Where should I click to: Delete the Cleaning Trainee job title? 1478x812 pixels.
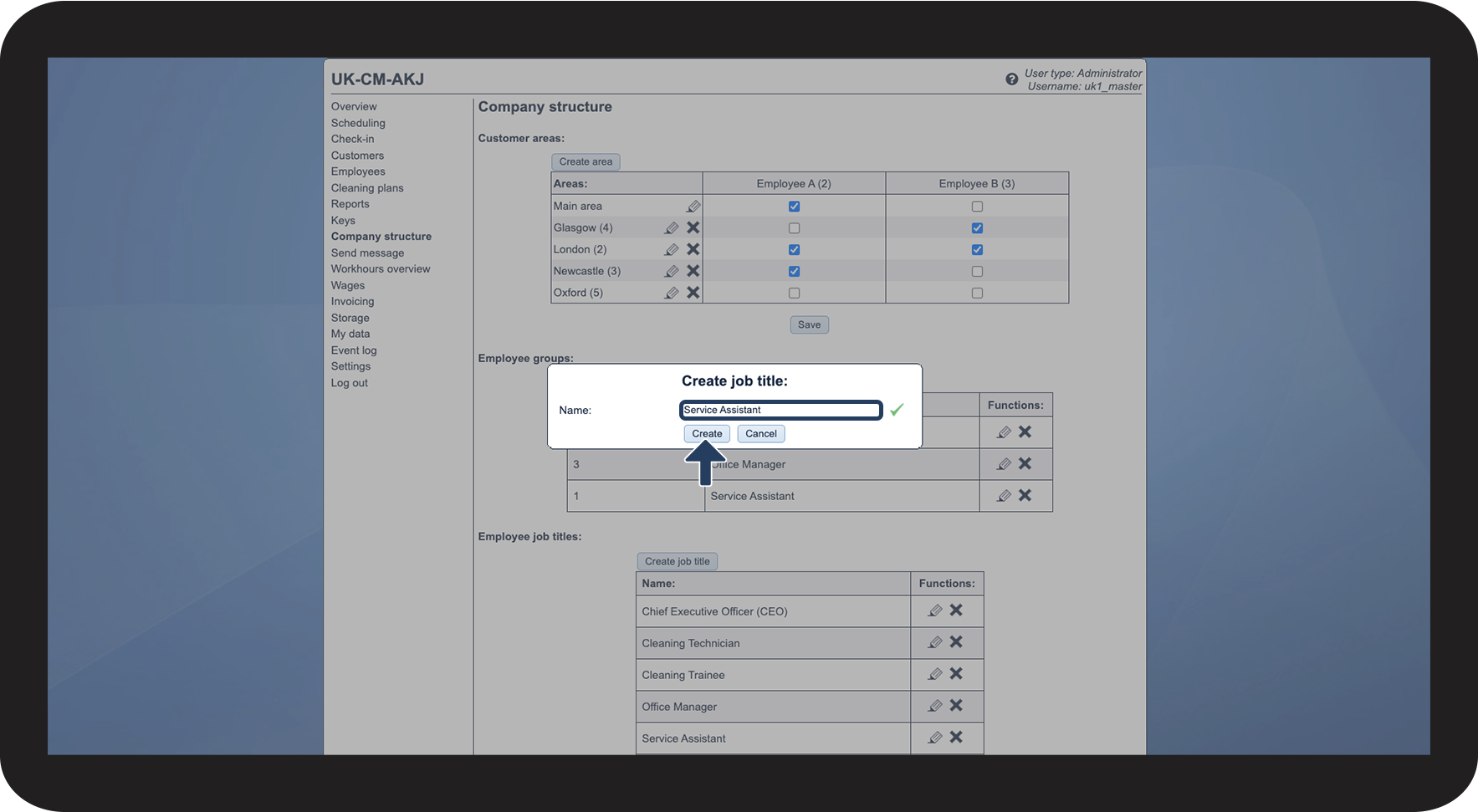(956, 674)
